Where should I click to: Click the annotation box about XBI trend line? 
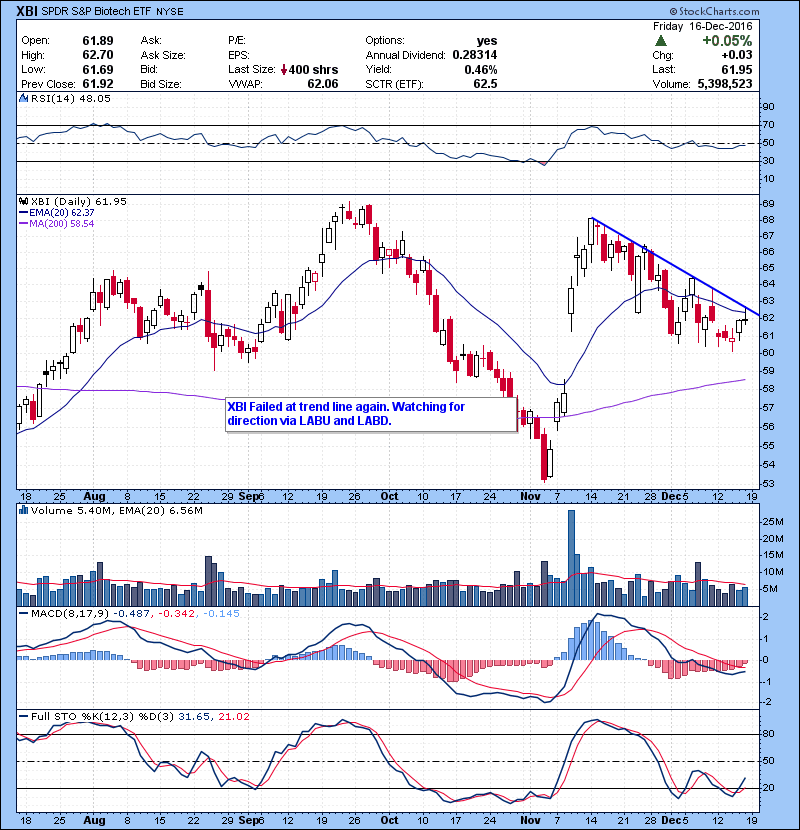tap(371, 414)
